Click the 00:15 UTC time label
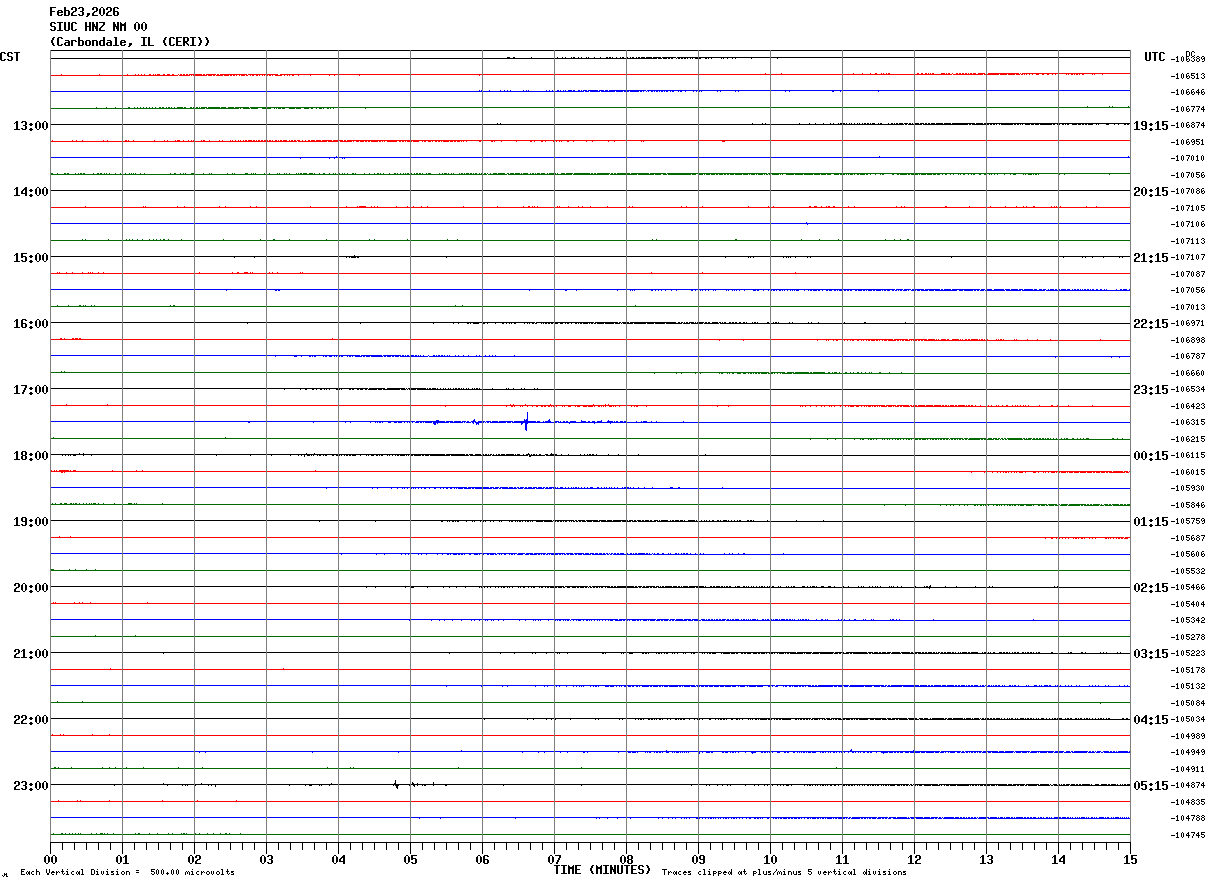Screen dimensions: 1210x886 pyautogui.click(x=1151, y=455)
